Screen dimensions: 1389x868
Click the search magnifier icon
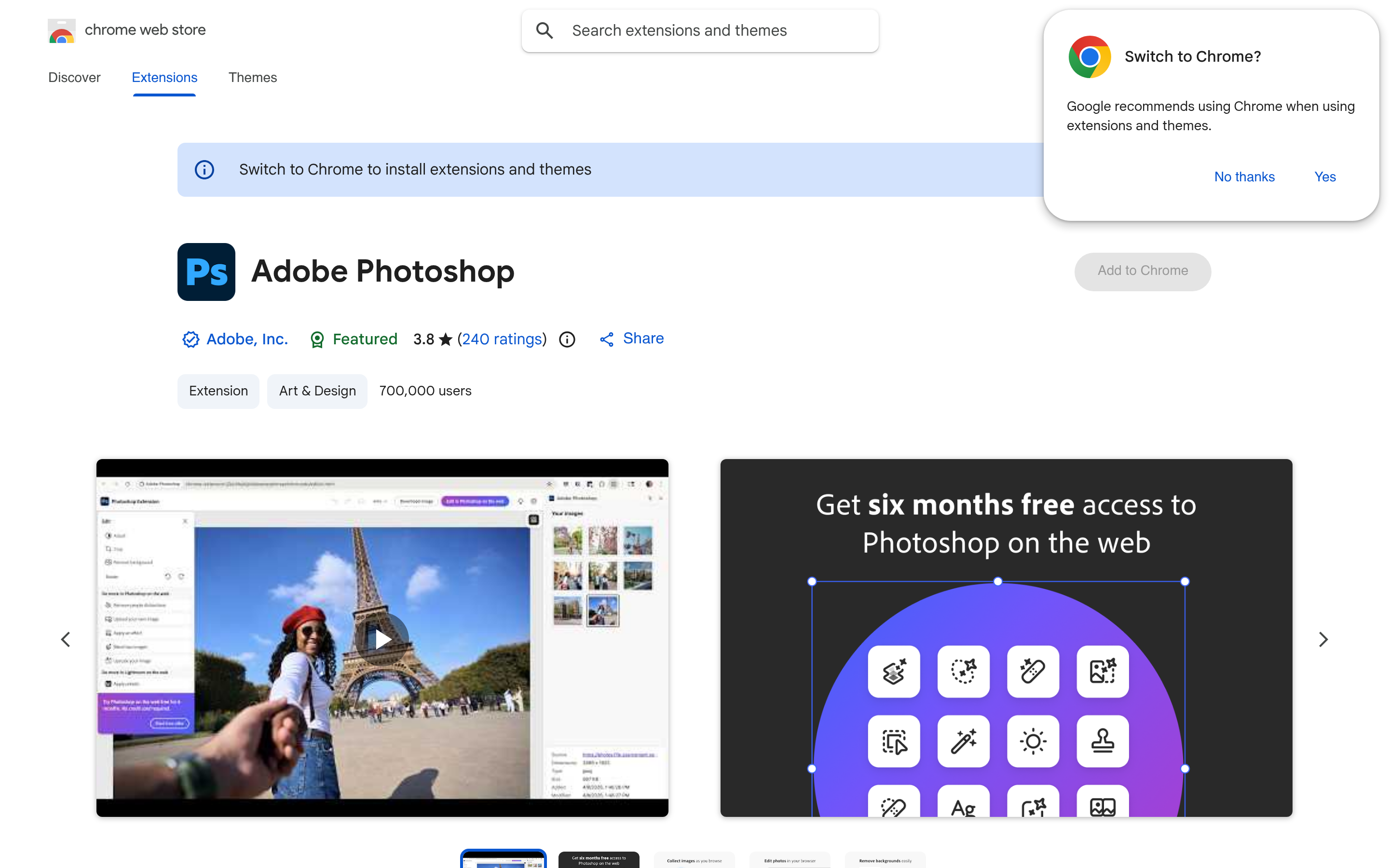544,30
